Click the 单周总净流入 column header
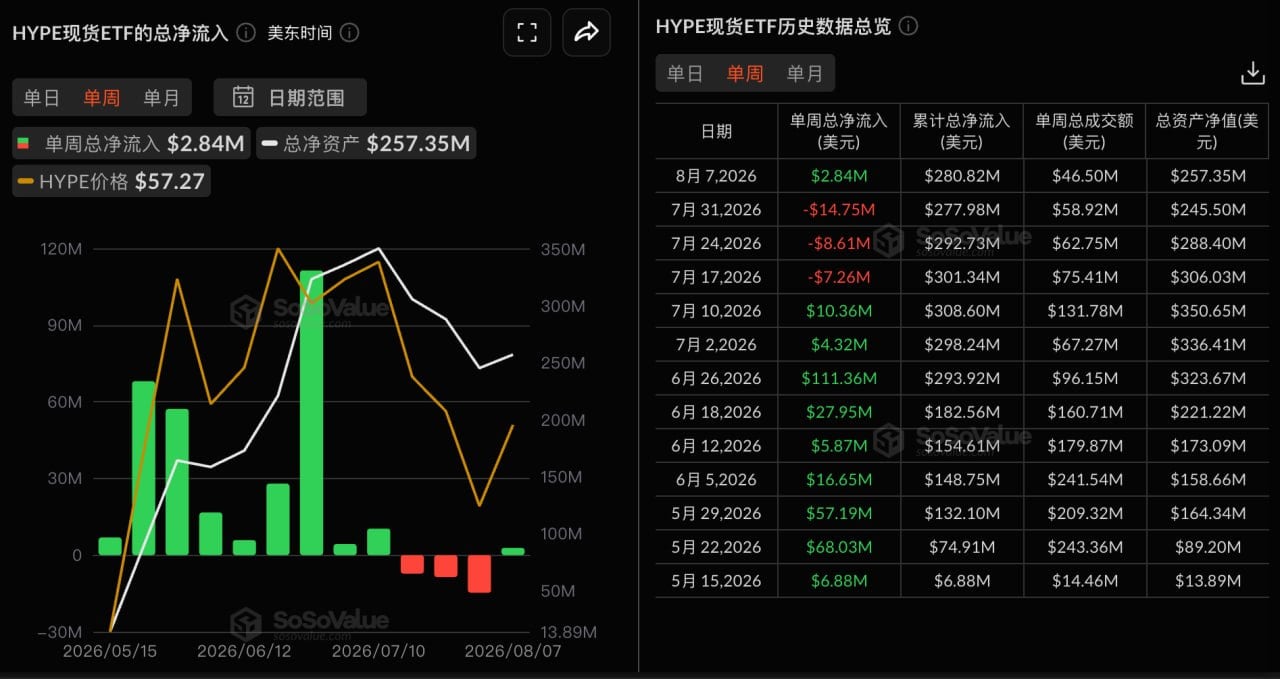The image size is (1280, 679). [839, 131]
